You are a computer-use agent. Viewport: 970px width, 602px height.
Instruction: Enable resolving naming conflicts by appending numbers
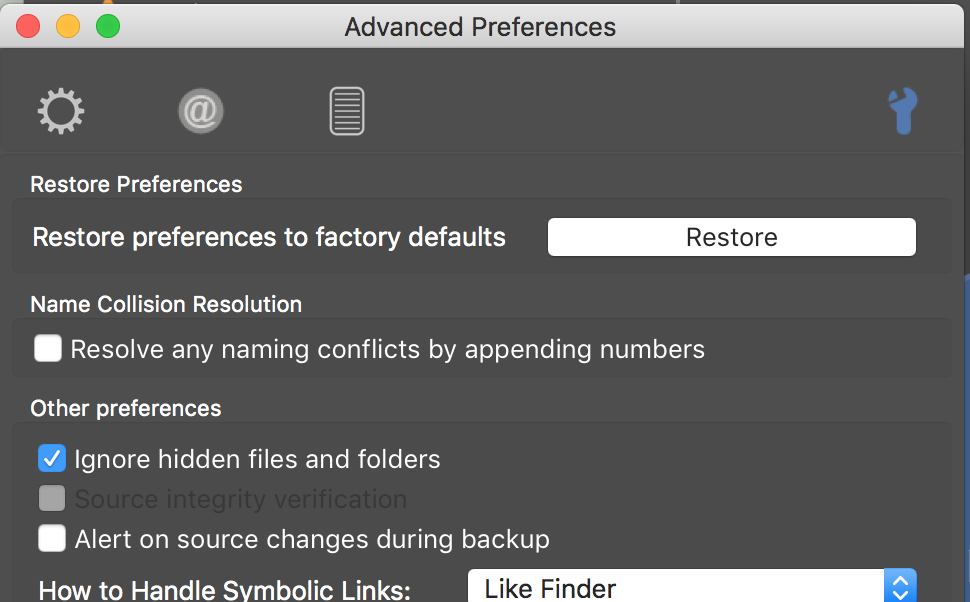[48, 349]
